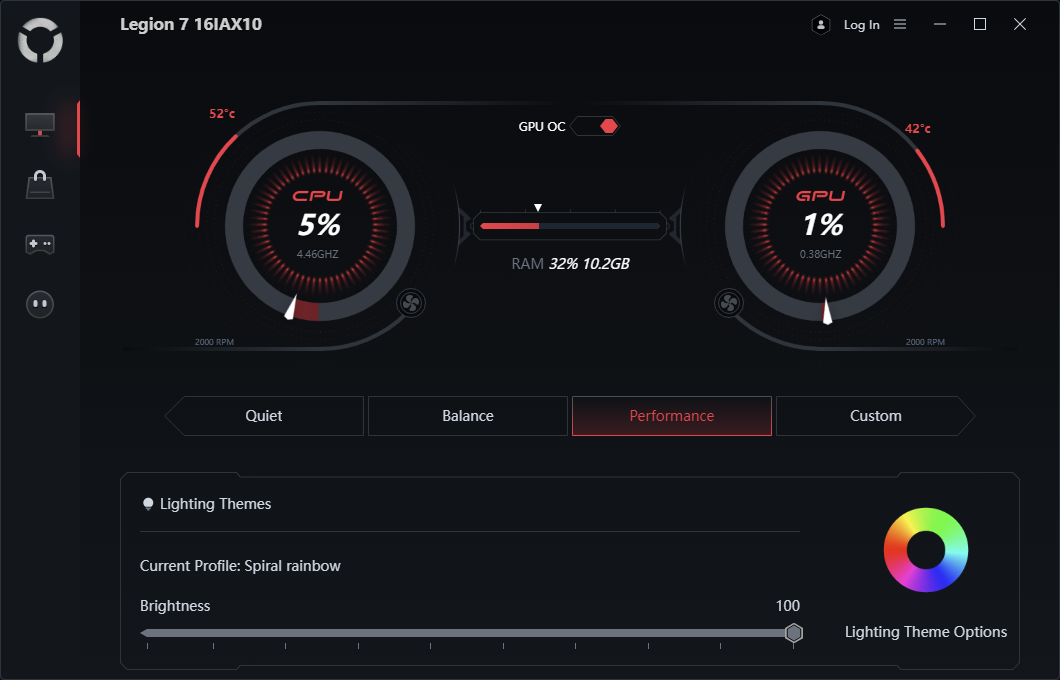Switch to Quiet mode

(264, 416)
